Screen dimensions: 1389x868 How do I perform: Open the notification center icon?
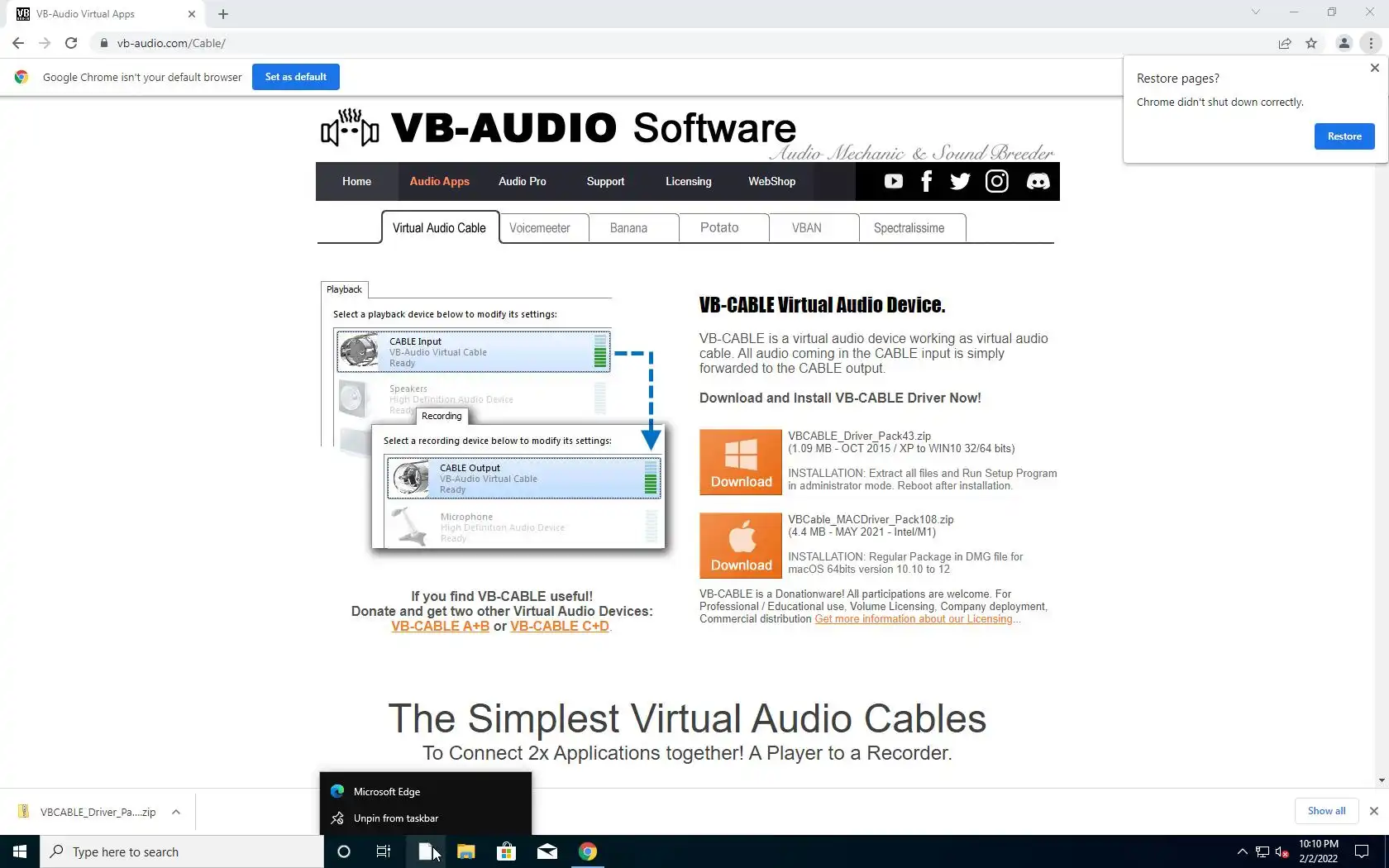coord(1362,851)
